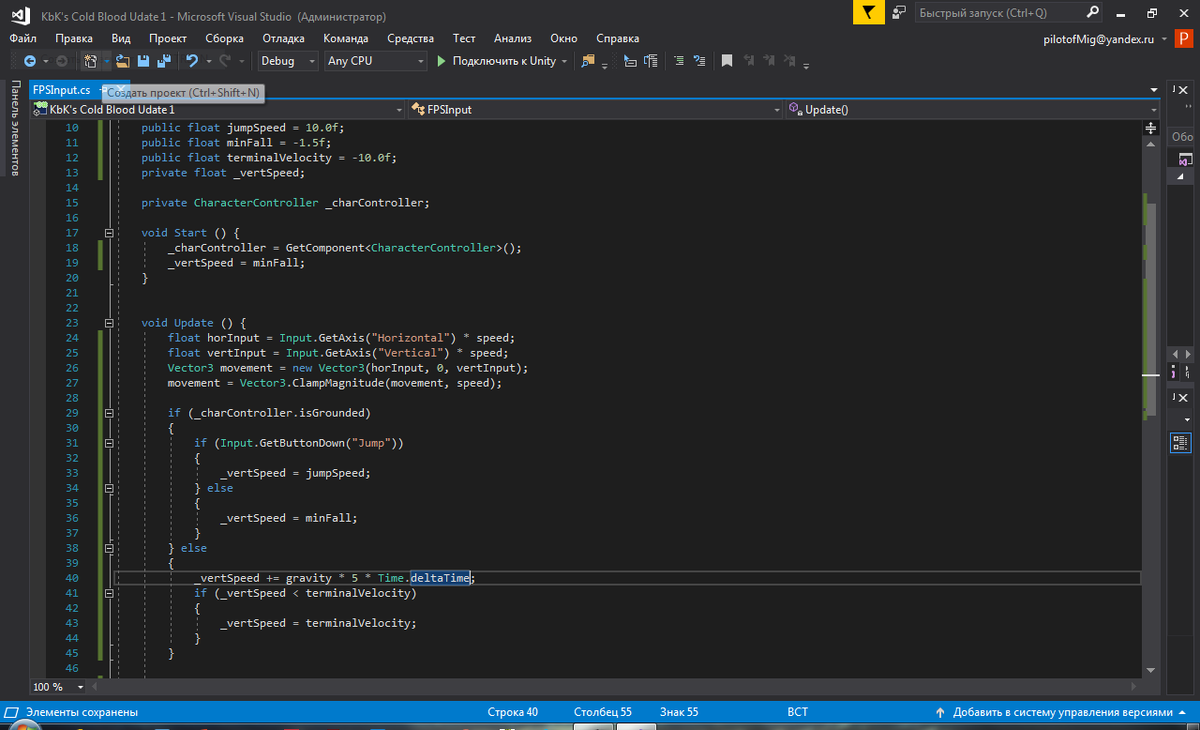
Task: Open the Debug configuration combo box
Action: point(286,61)
